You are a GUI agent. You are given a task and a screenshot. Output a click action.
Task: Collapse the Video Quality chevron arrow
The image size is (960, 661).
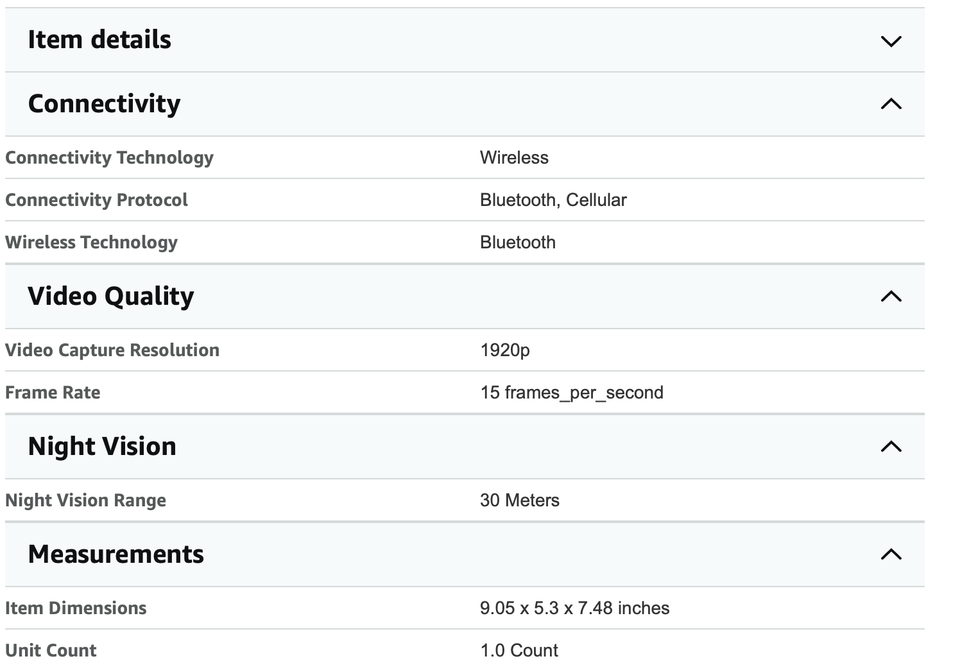tap(890, 296)
